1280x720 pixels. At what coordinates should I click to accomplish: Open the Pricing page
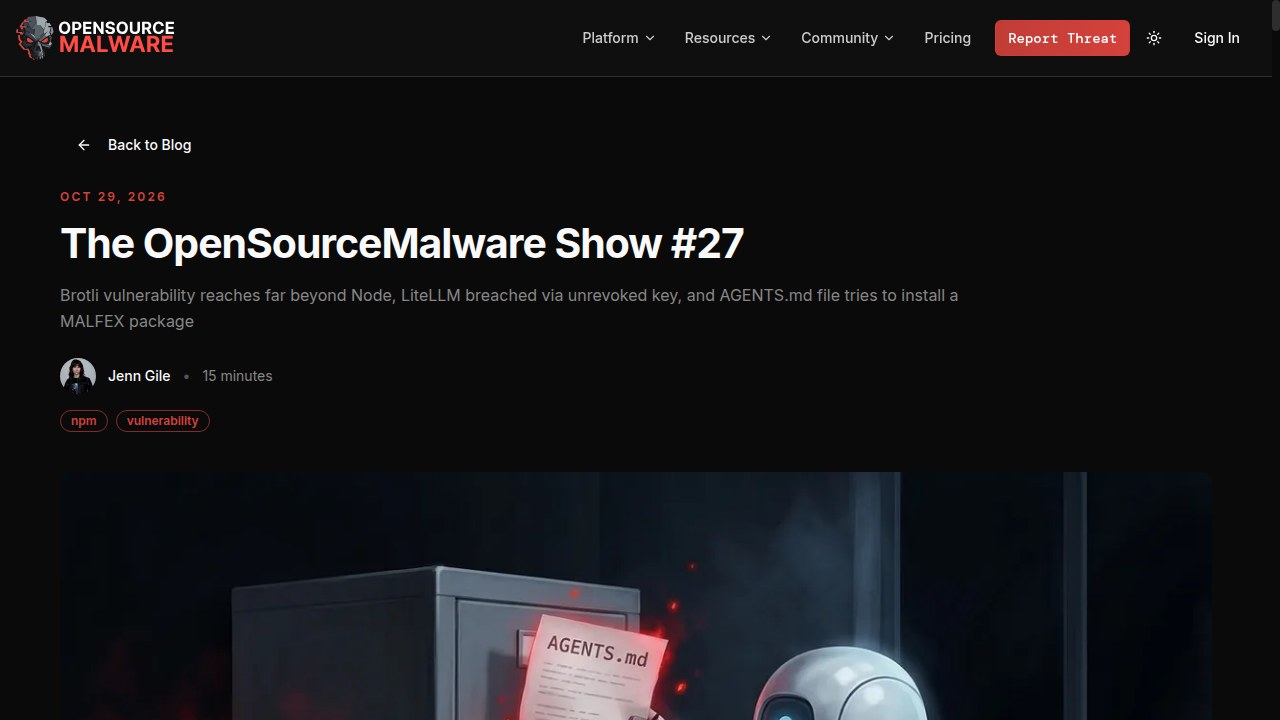[947, 38]
